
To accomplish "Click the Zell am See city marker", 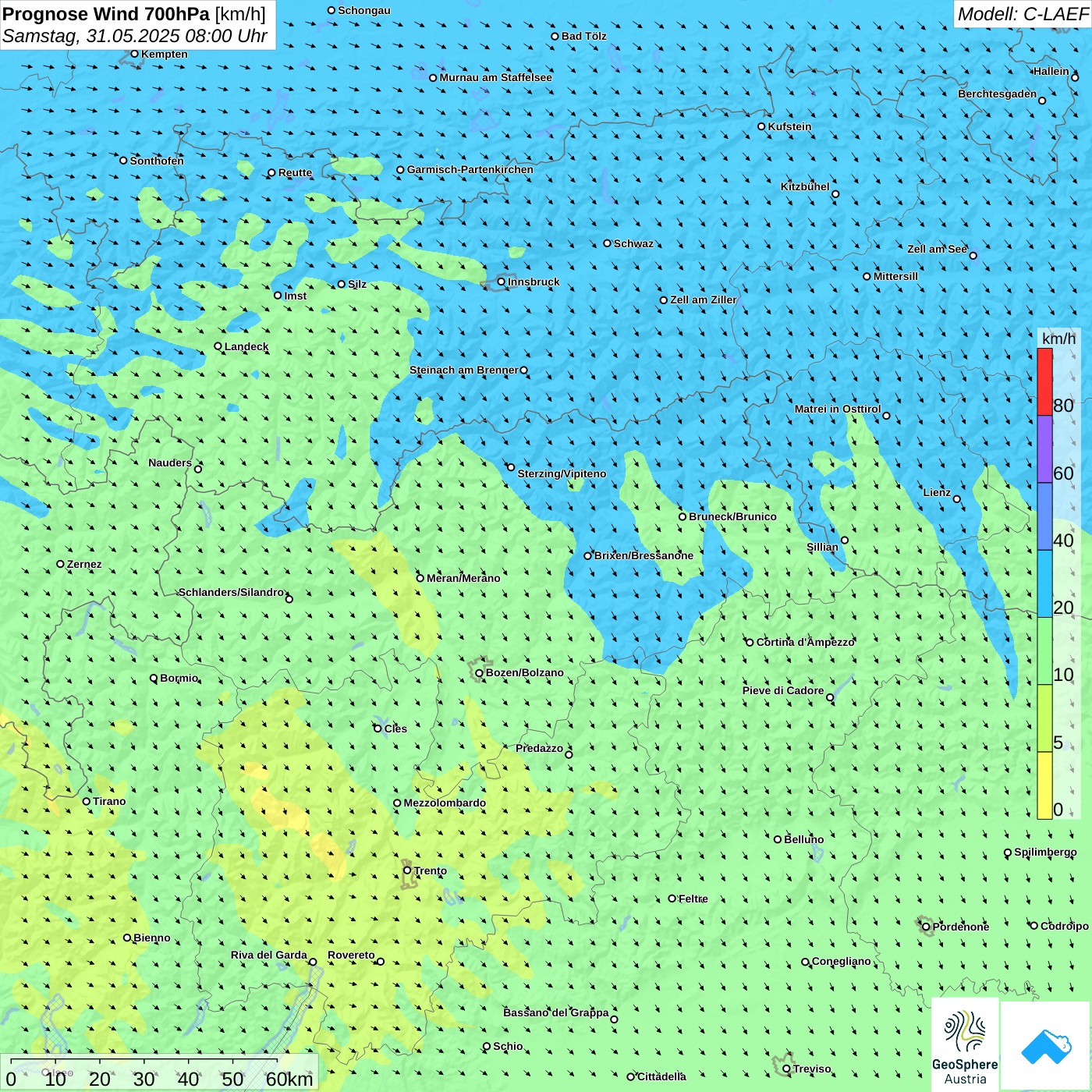I will coord(973,255).
